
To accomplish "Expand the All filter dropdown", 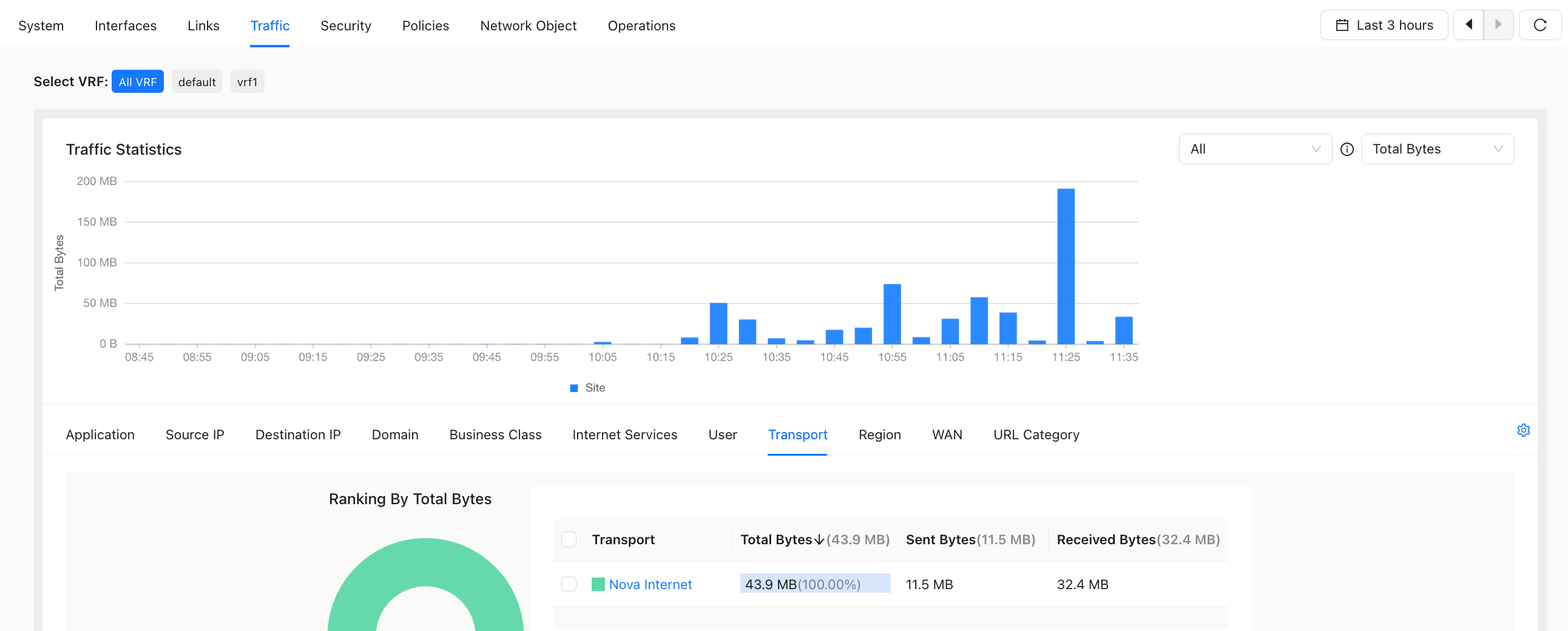I will coord(1255,149).
